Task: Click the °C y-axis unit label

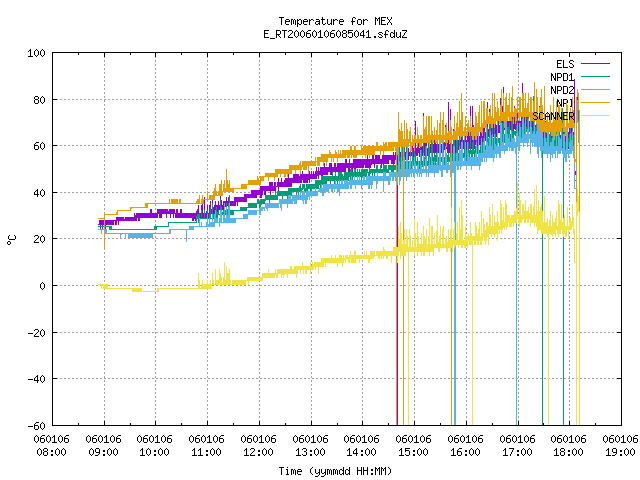Action: tap(12, 240)
